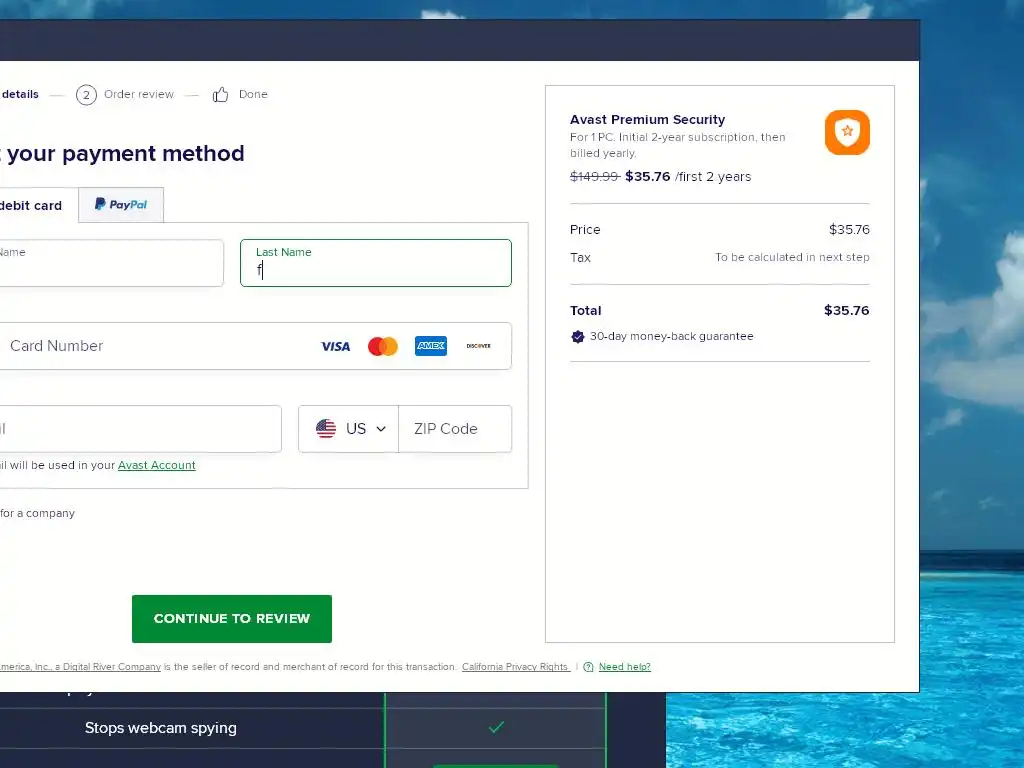Open the Avast Account link
The width and height of the screenshot is (1024, 768).
[x=157, y=465]
